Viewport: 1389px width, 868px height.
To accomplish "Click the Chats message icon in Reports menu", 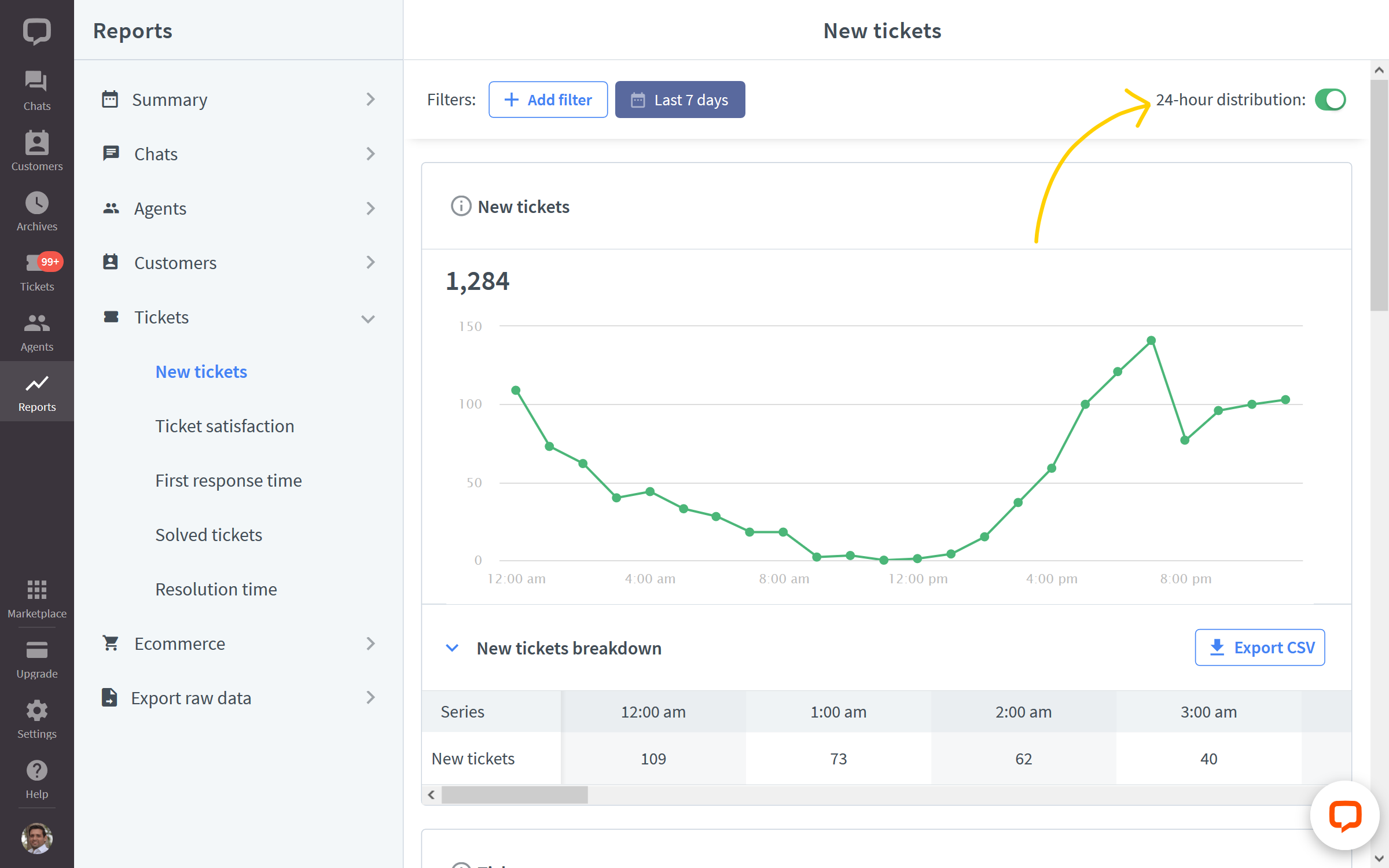I will (111, 153).
